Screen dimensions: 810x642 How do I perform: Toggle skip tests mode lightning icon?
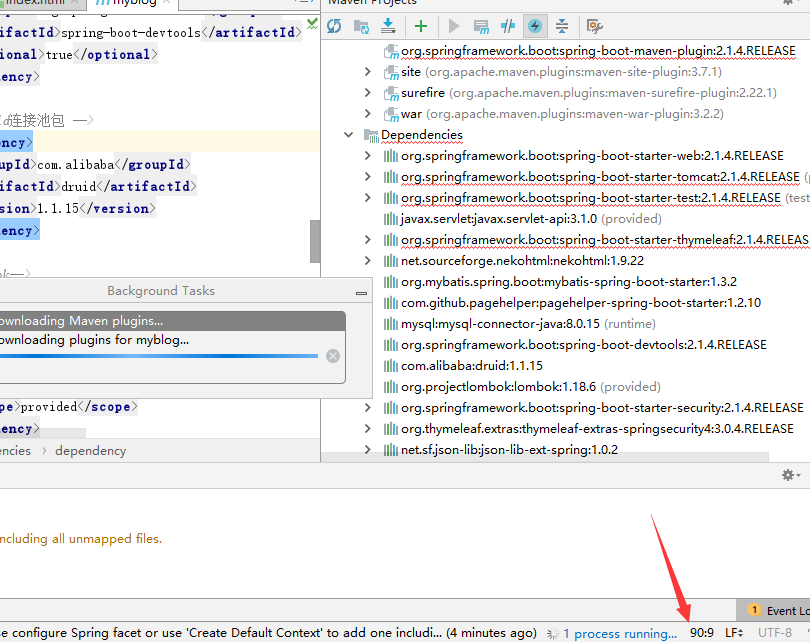tap(535, 26)
